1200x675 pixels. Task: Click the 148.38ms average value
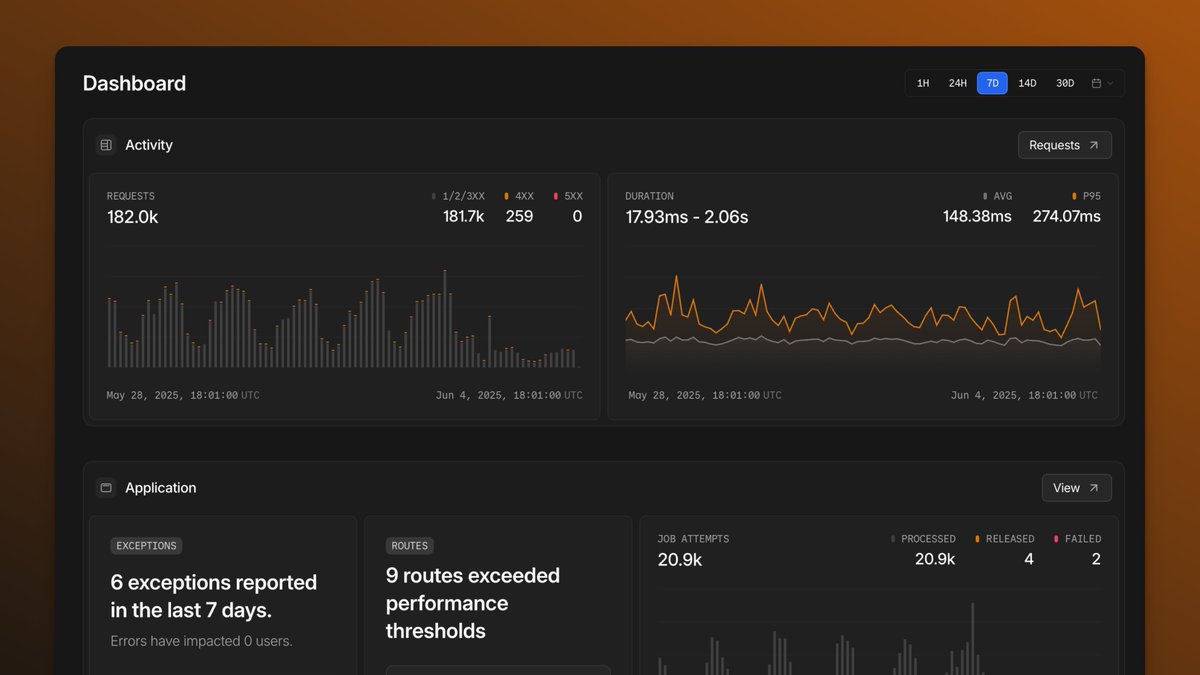977,217
